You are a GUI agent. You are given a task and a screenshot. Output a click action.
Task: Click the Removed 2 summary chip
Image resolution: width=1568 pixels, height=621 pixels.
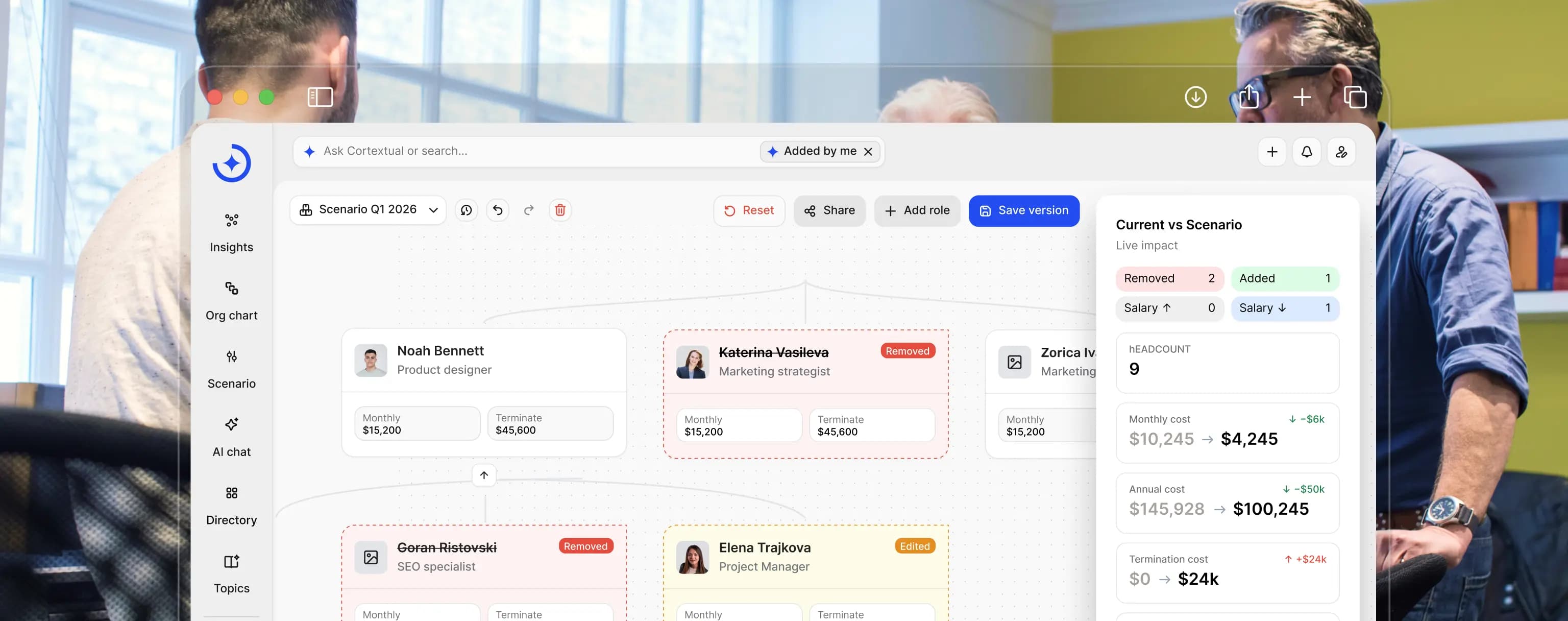click(x=1169, y=278)
